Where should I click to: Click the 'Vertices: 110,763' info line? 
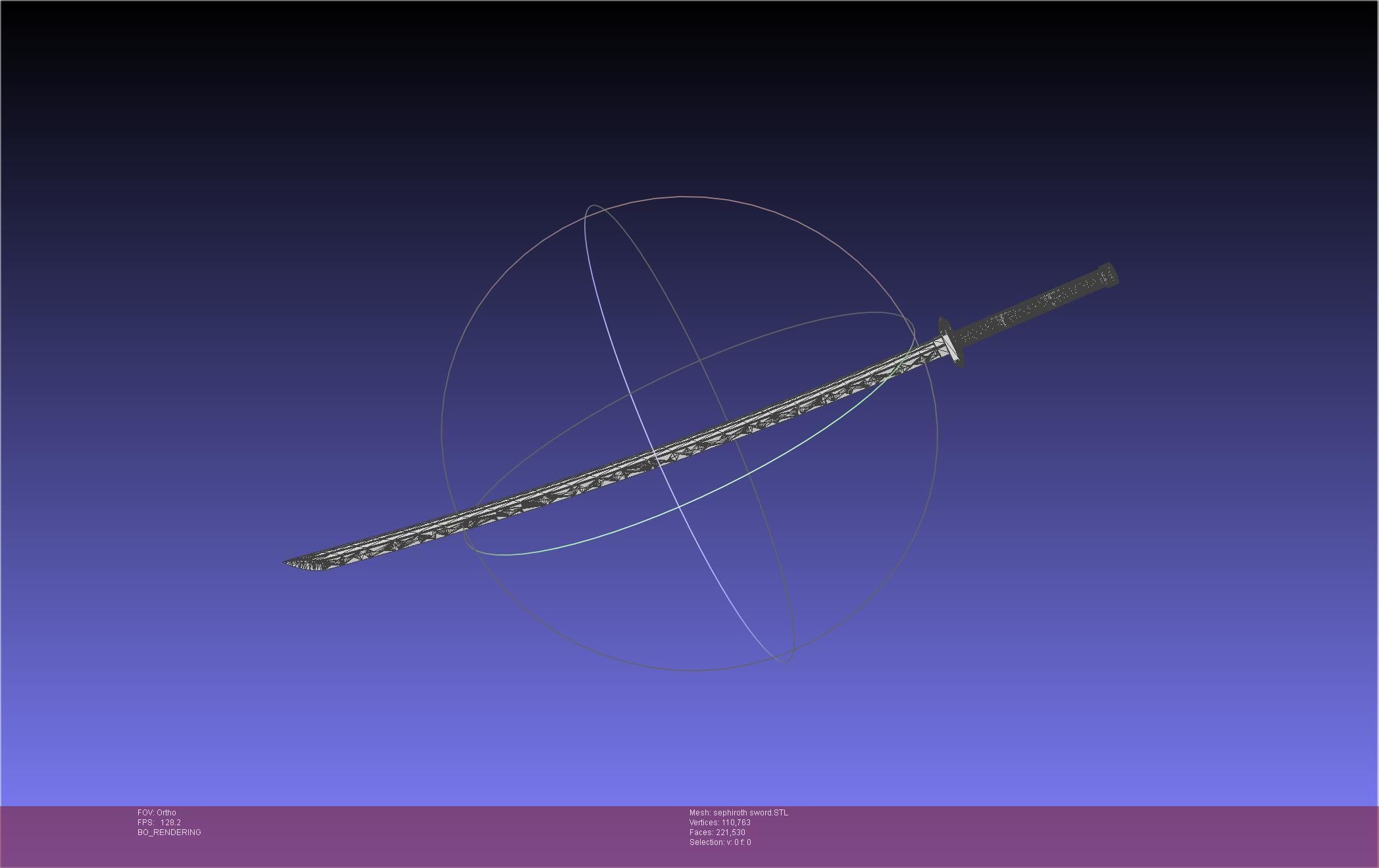coord(720,823)
